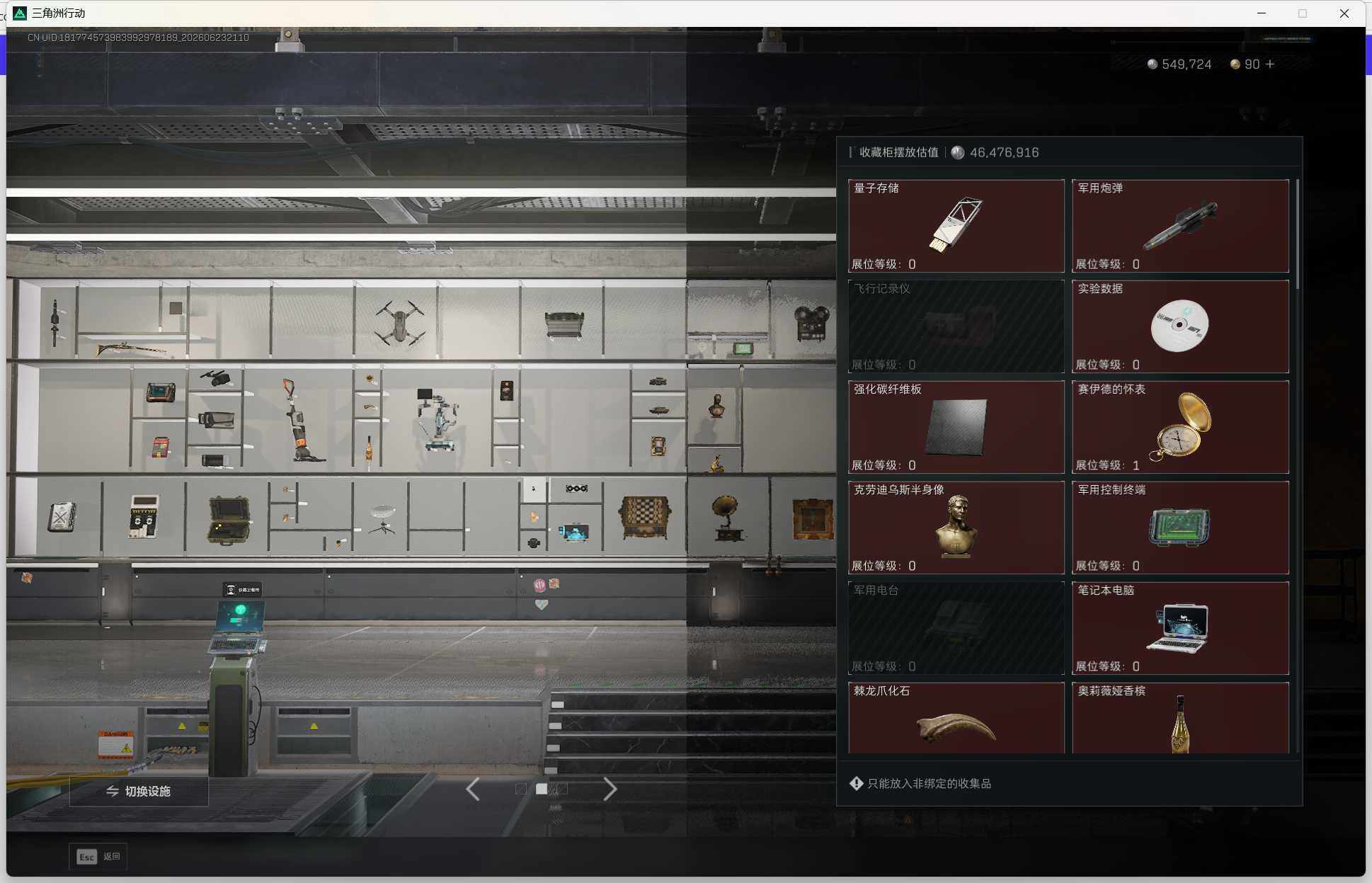
Task: Select the 强化碳纤维板 card
Action: pyautogui.click(x=956, y=427)
